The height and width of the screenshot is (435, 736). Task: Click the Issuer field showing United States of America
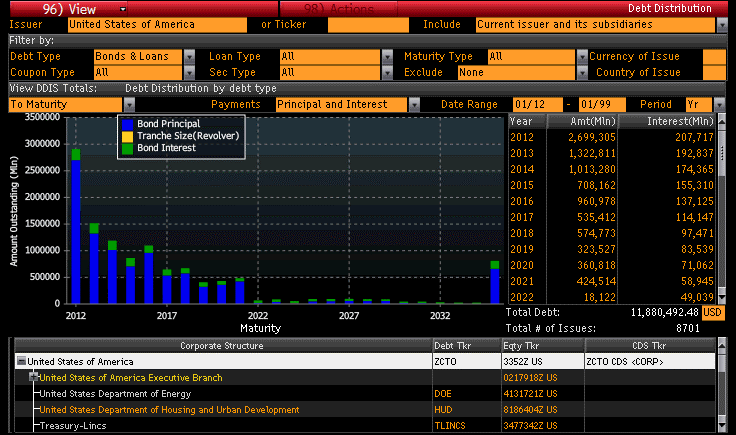pyautogui.click(x=157, y=25)
